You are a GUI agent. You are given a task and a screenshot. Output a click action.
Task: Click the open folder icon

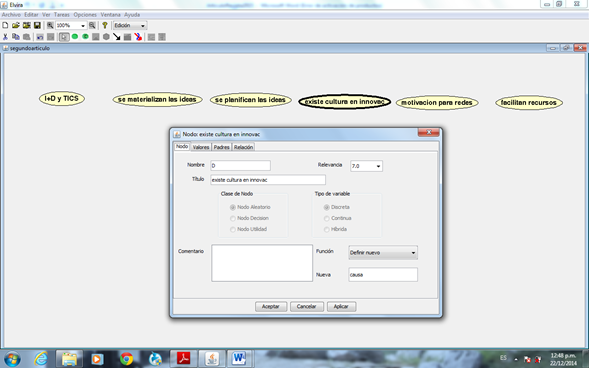16,25
